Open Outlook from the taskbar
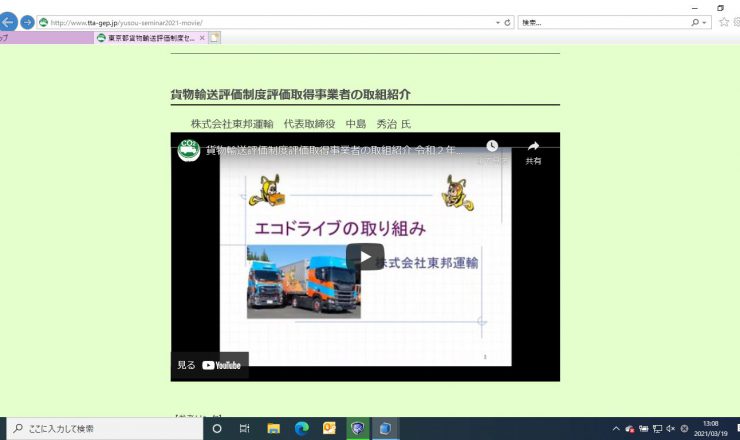Image resolution: width=740 pixels, height=440 pixels. 329,429
